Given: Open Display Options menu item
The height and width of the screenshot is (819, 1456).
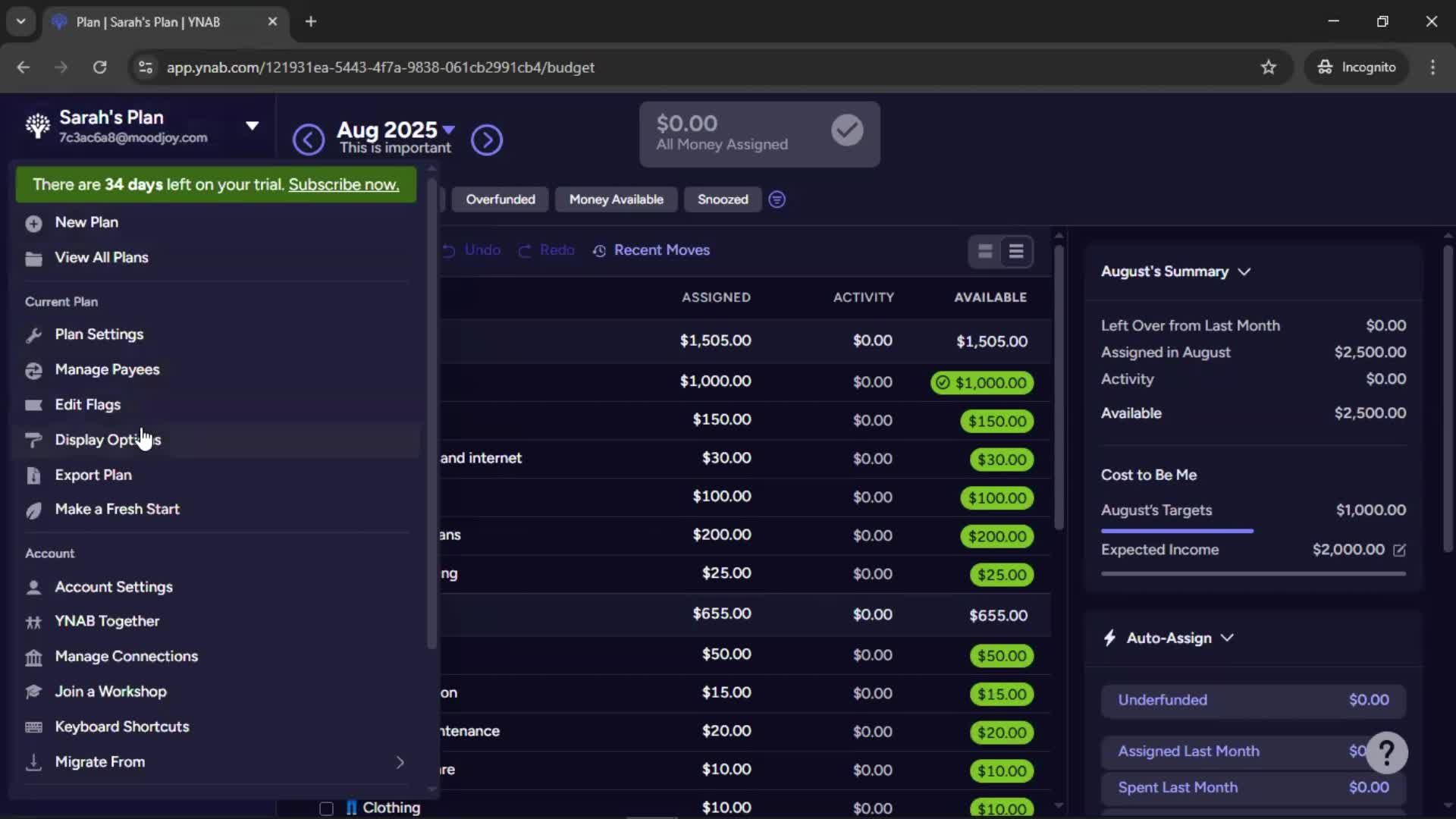Looking at the screenshot, I should 215,440.
